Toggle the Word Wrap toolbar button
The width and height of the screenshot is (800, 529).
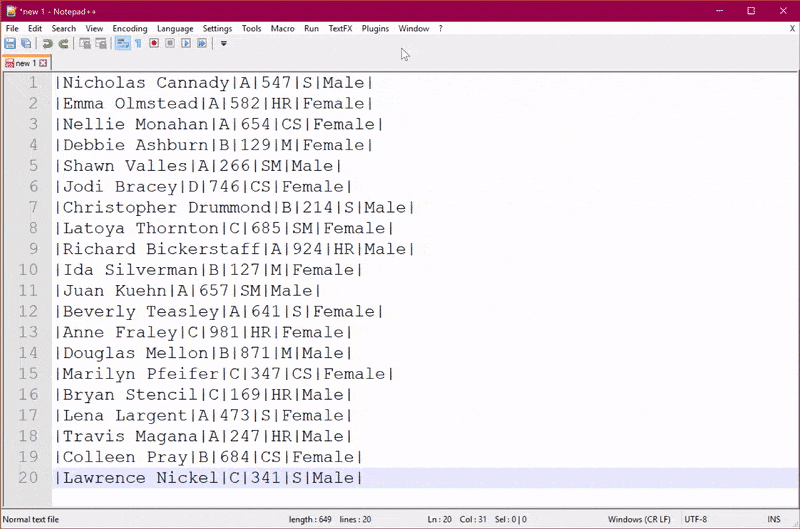pos(122,44)
